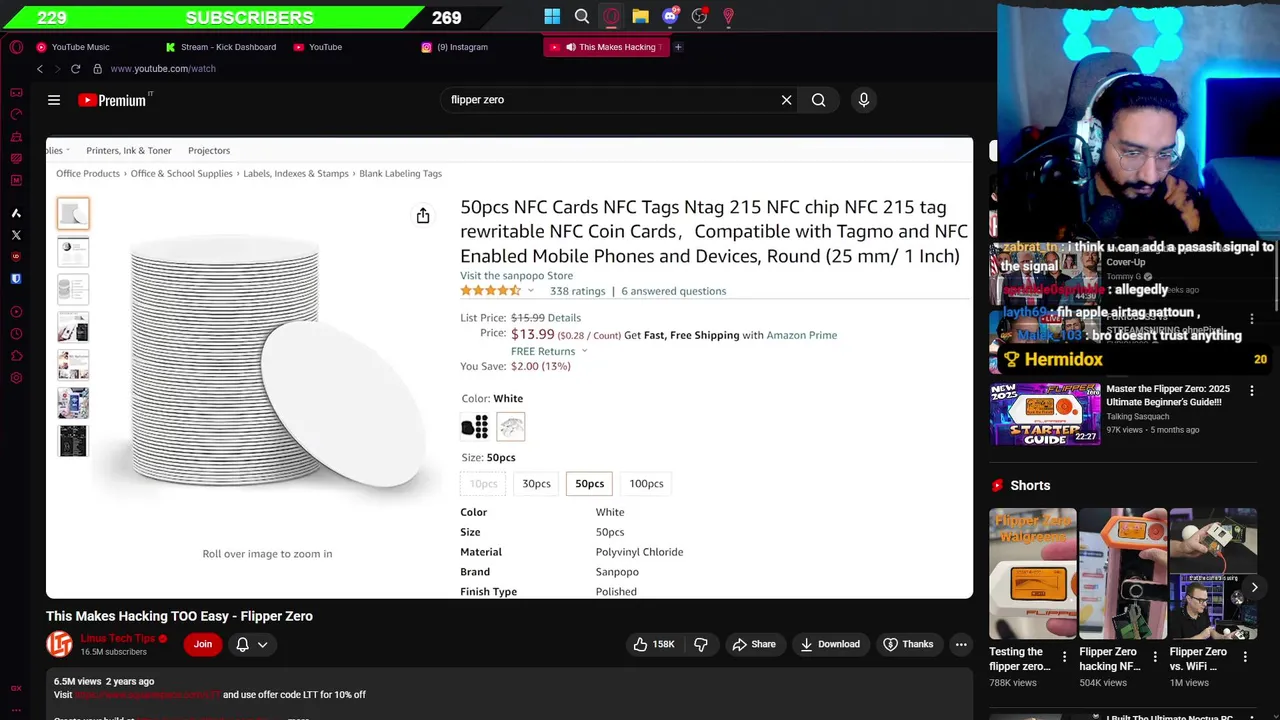Open OBS Studio from taskbar

[x=700, y=16]
